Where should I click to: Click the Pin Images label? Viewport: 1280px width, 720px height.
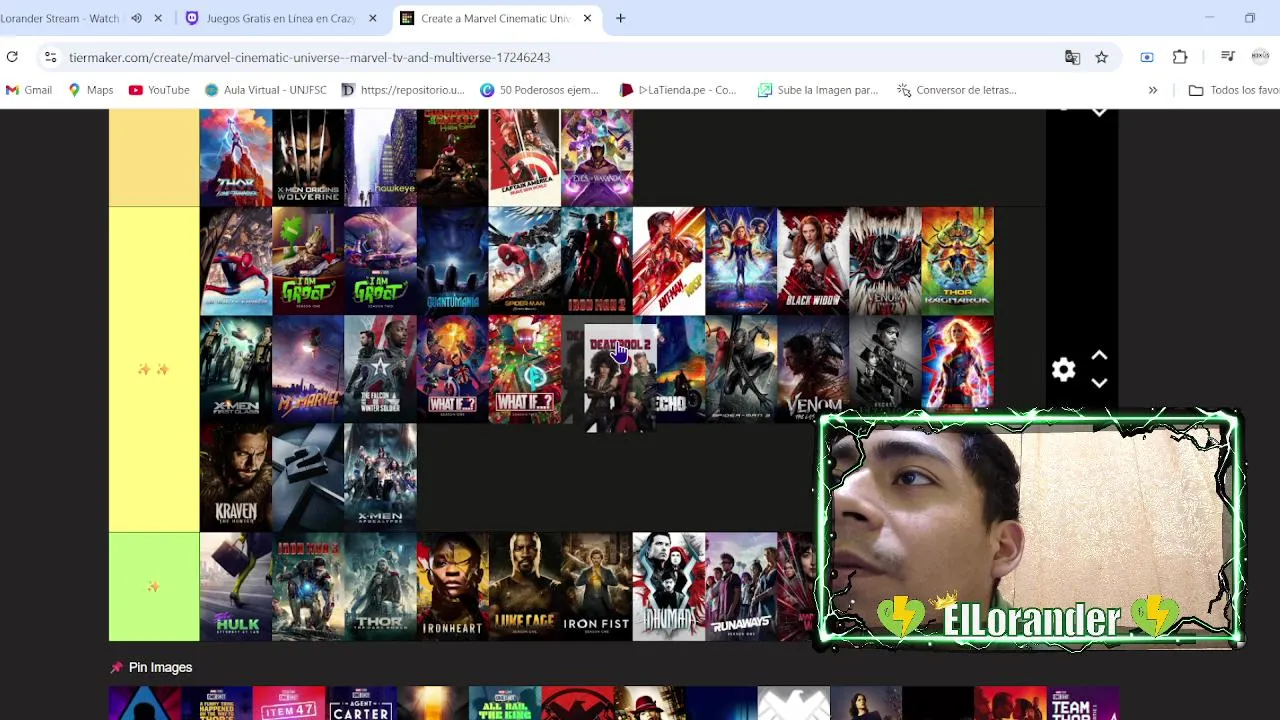point(160,667)
